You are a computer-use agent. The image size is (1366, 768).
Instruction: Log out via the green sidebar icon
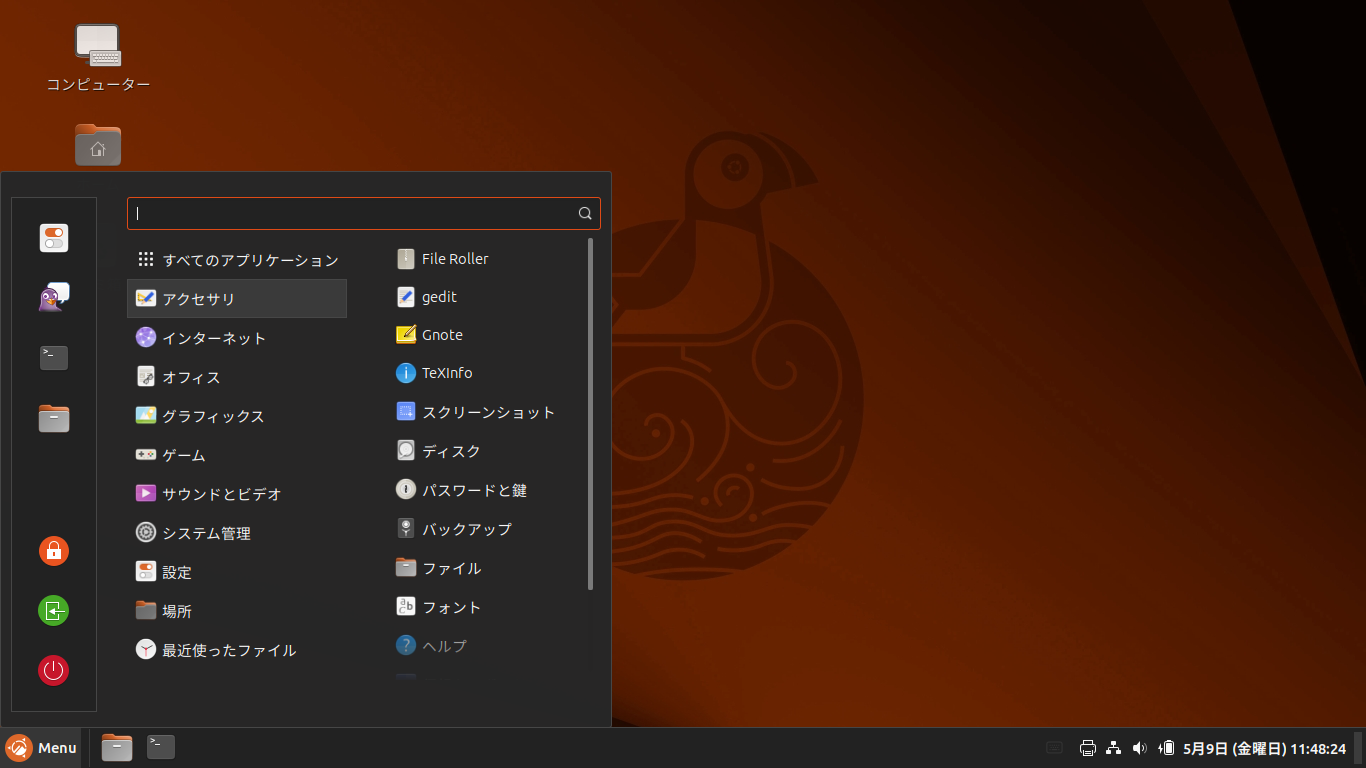(53, 610)
